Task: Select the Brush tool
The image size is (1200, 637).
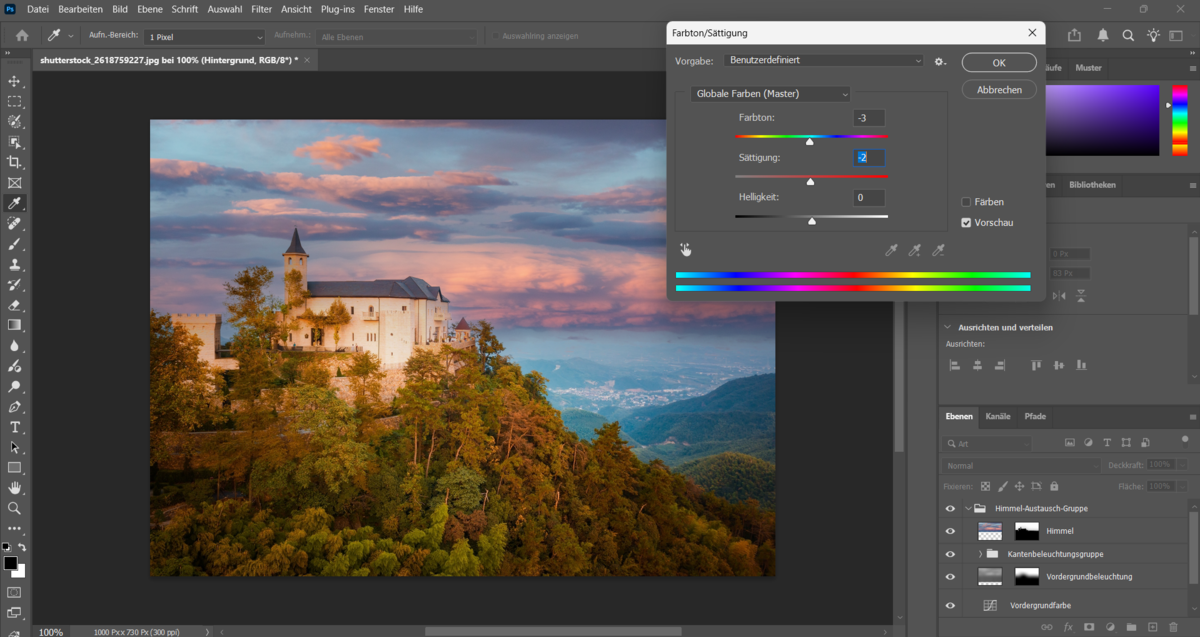Action: tap(15, 245)
